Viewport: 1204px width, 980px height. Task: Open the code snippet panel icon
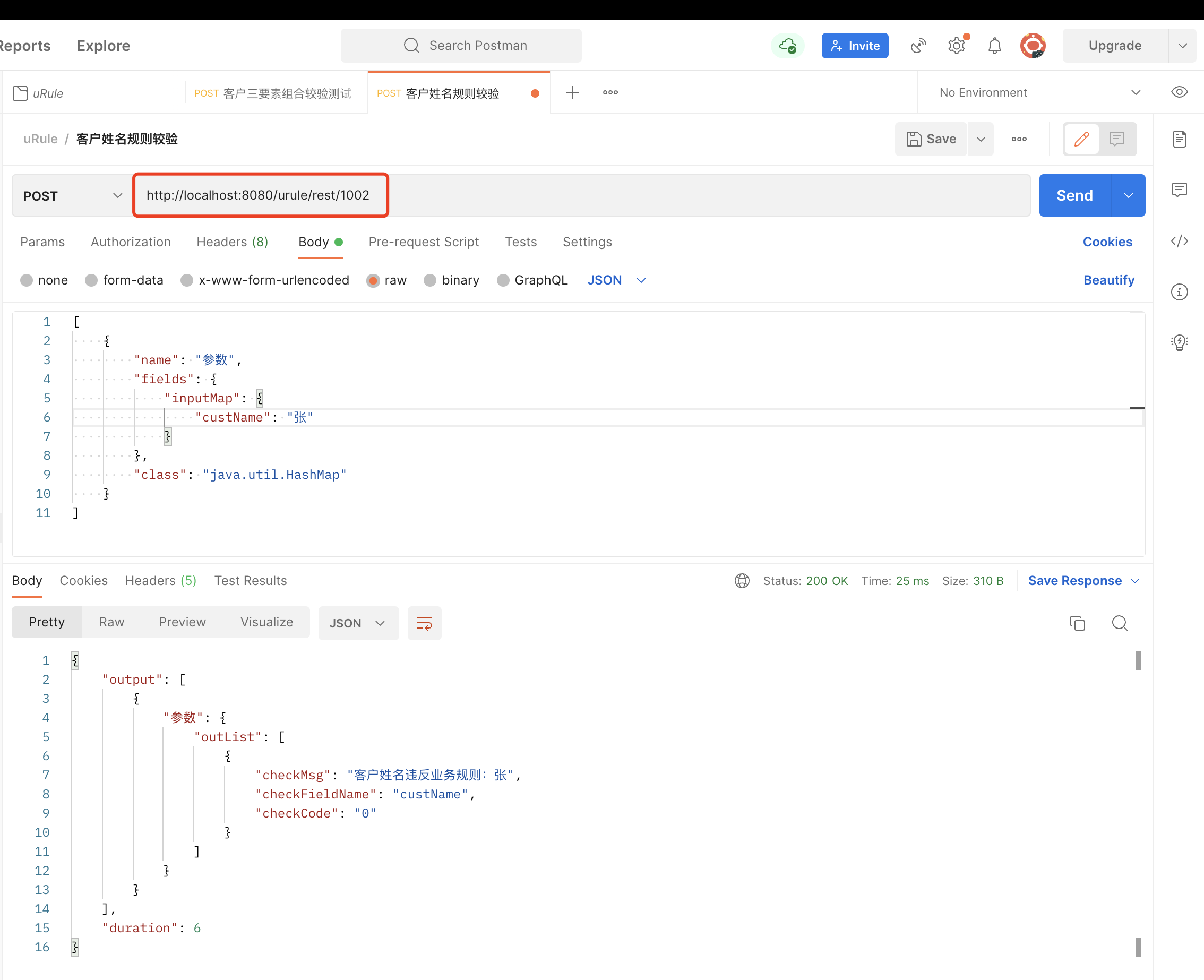pyautogui.click(x=1179, y=242)
